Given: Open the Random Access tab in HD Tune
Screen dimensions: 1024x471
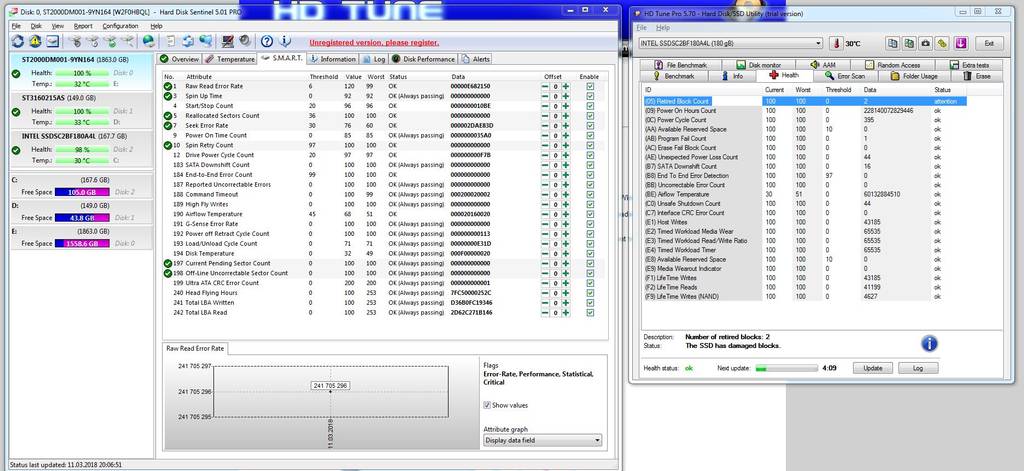Looking at the screenshot, I should coord(893,65).
